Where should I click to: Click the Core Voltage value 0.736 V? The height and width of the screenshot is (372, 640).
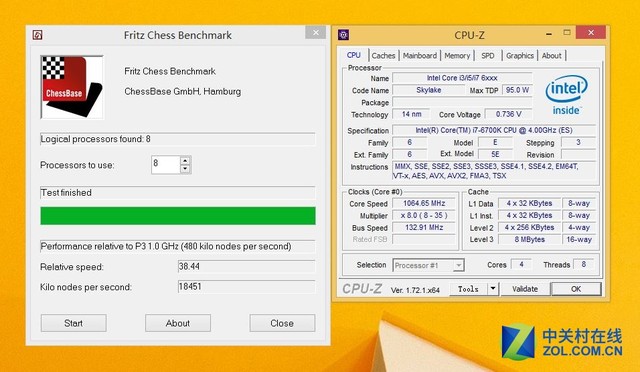[x=509, y=114]
